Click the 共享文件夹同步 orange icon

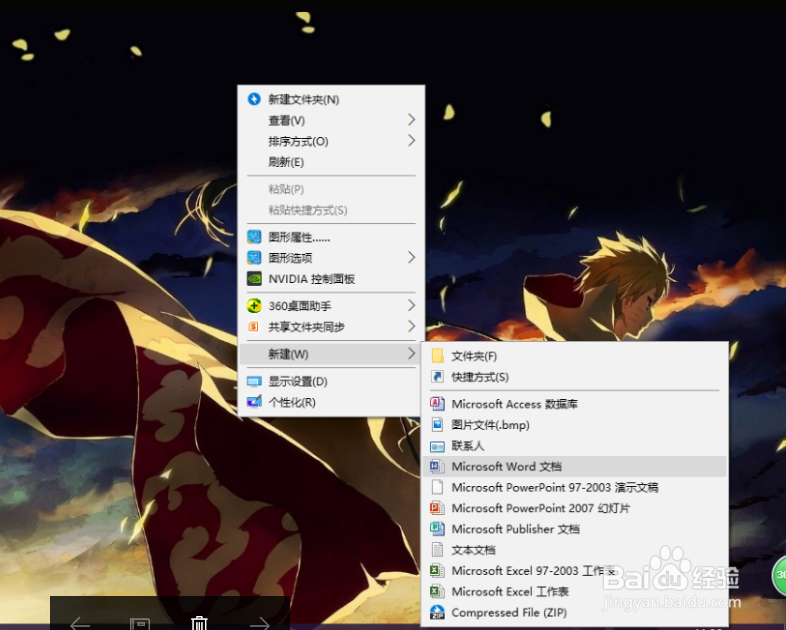[x=254, y=327]
